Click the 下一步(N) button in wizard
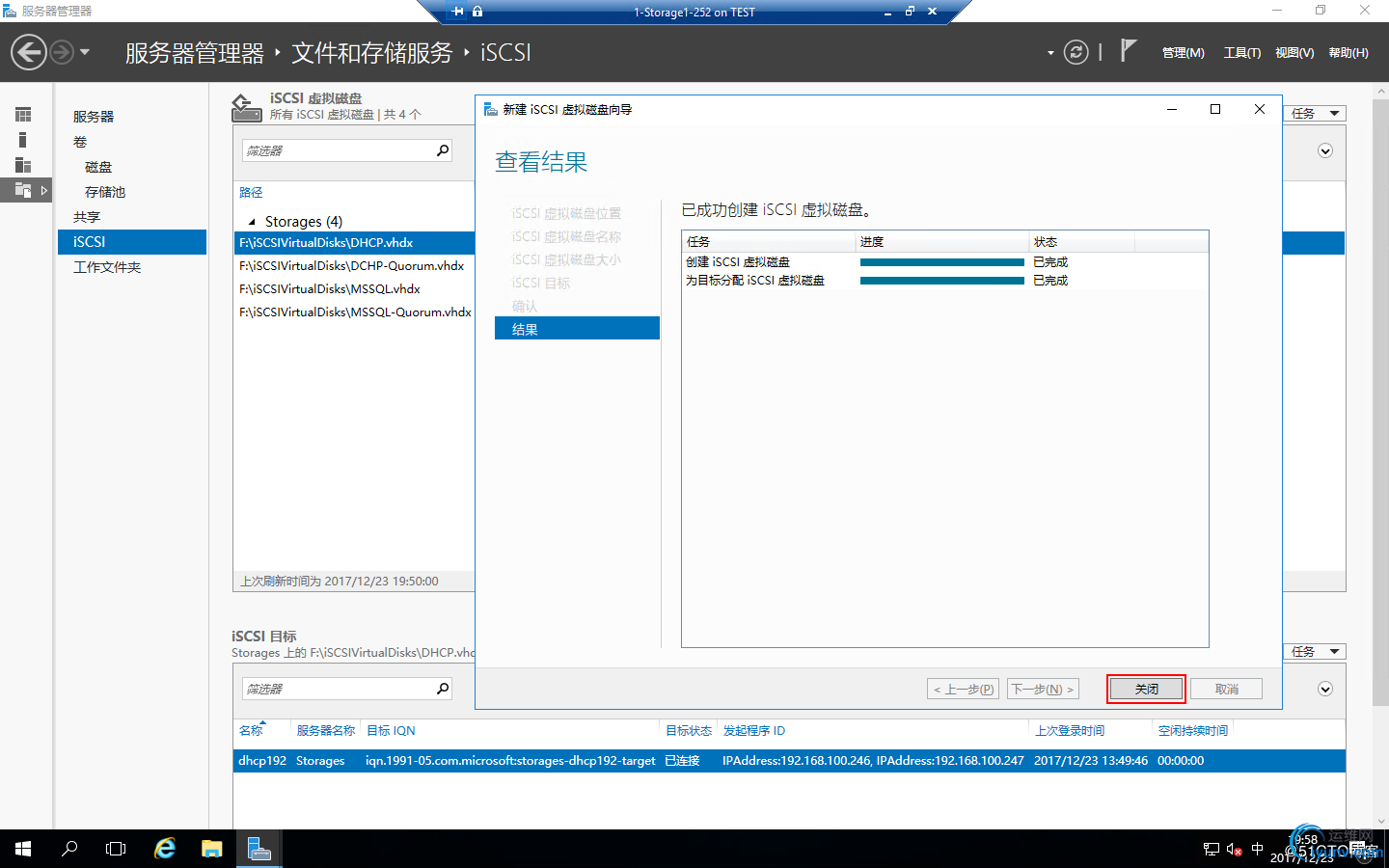 click(x=1043, y=689)
